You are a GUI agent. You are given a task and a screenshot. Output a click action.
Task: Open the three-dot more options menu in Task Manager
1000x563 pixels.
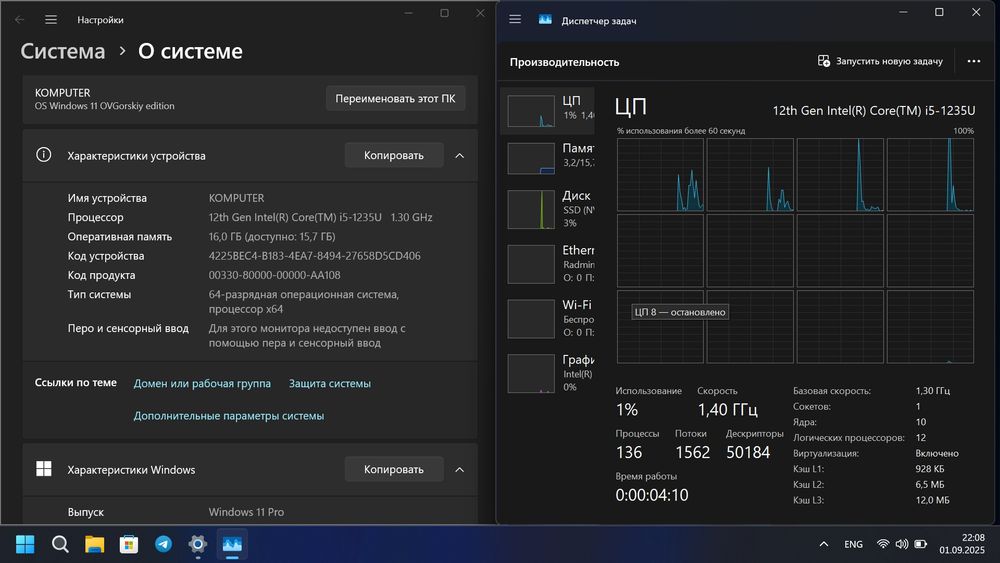973,61
